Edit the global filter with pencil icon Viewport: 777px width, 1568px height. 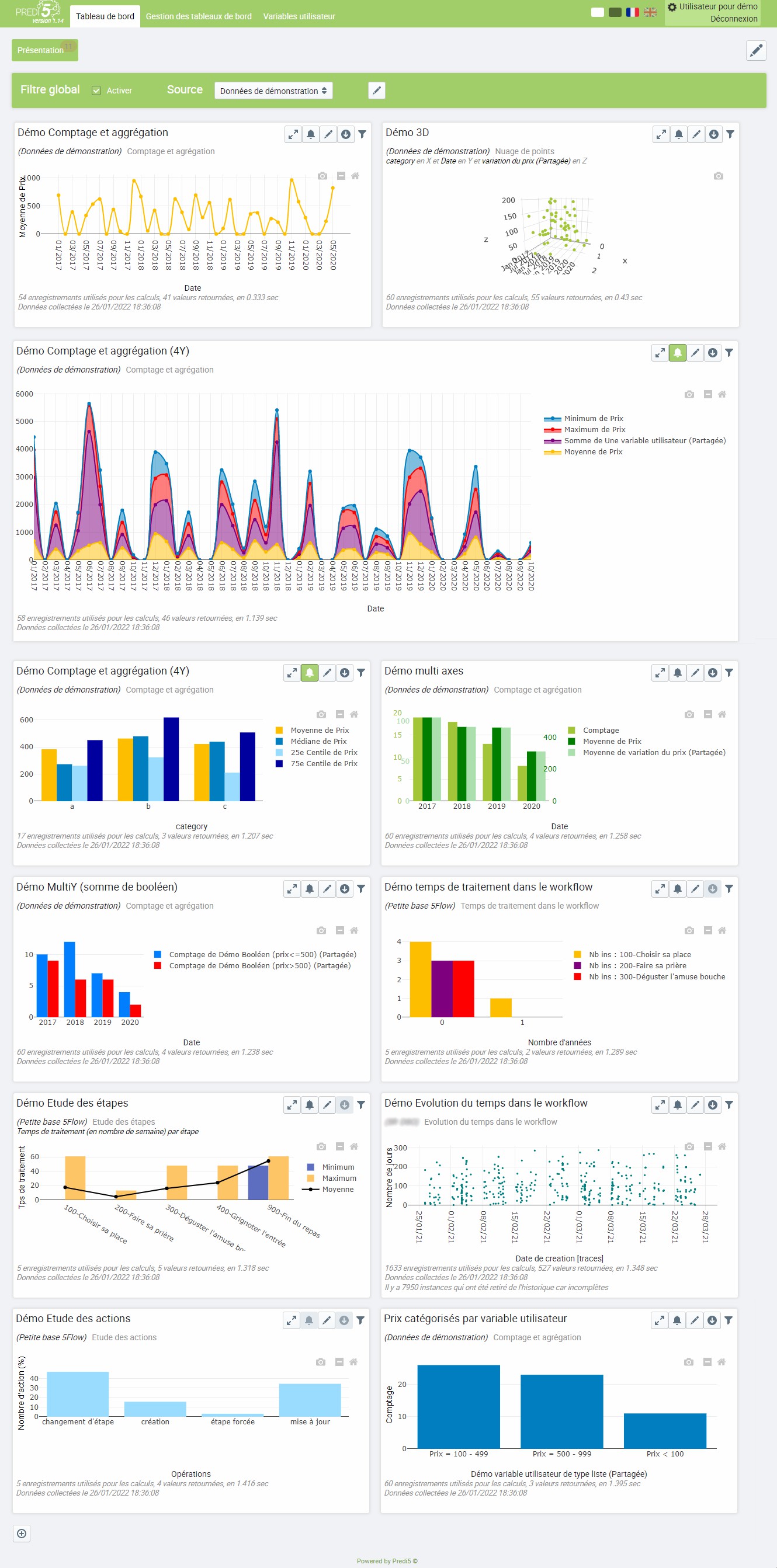point(377,91)
